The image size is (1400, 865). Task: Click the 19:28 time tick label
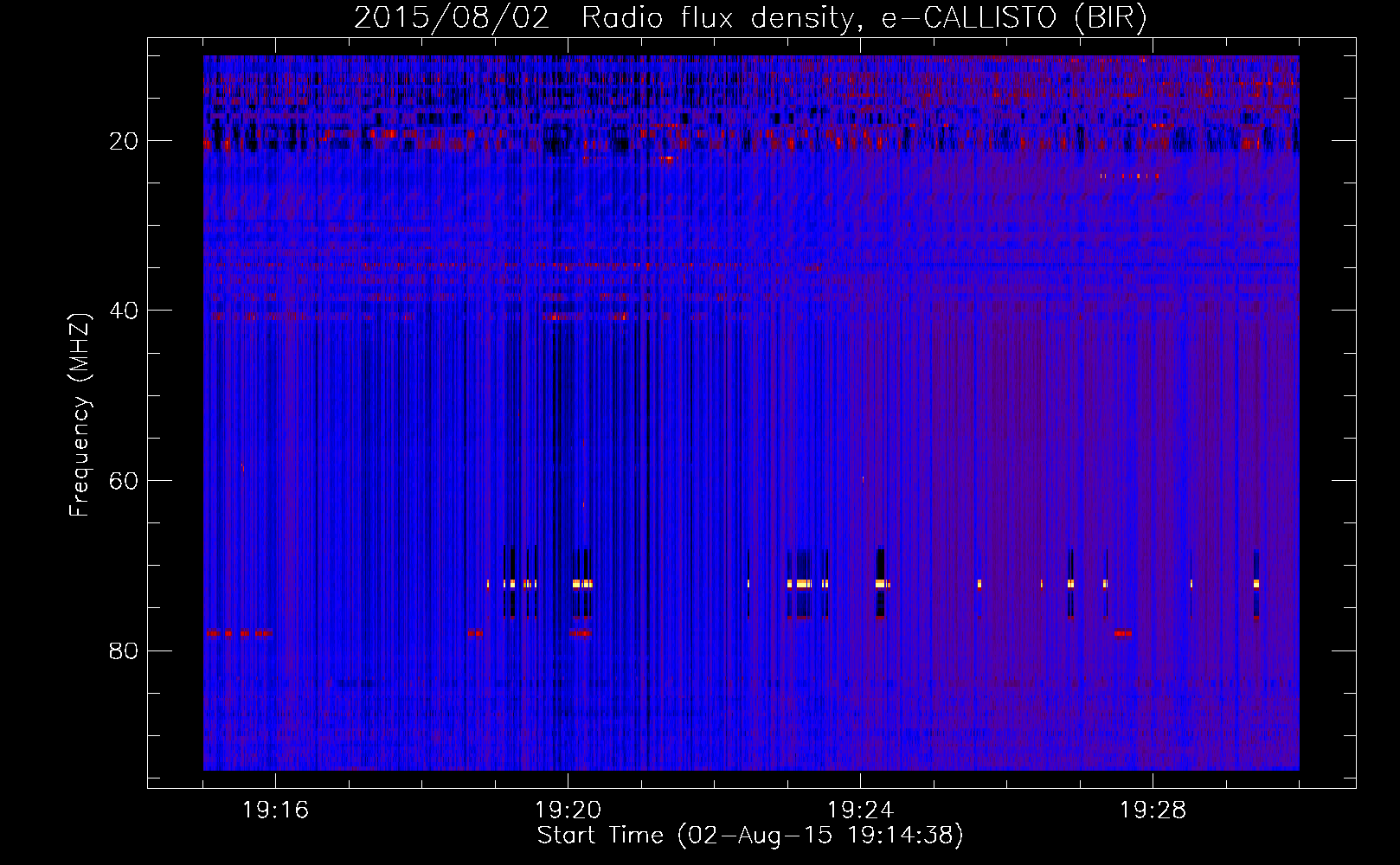pos(1153,811)
